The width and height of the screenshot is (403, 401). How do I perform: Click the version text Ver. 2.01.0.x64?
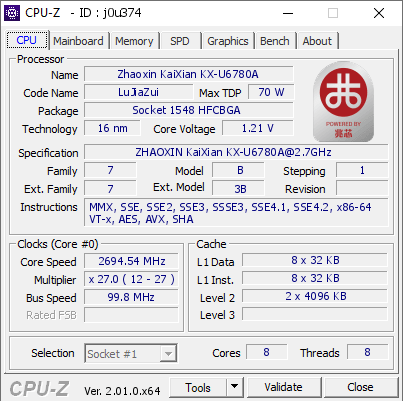(x=122, y=390)
